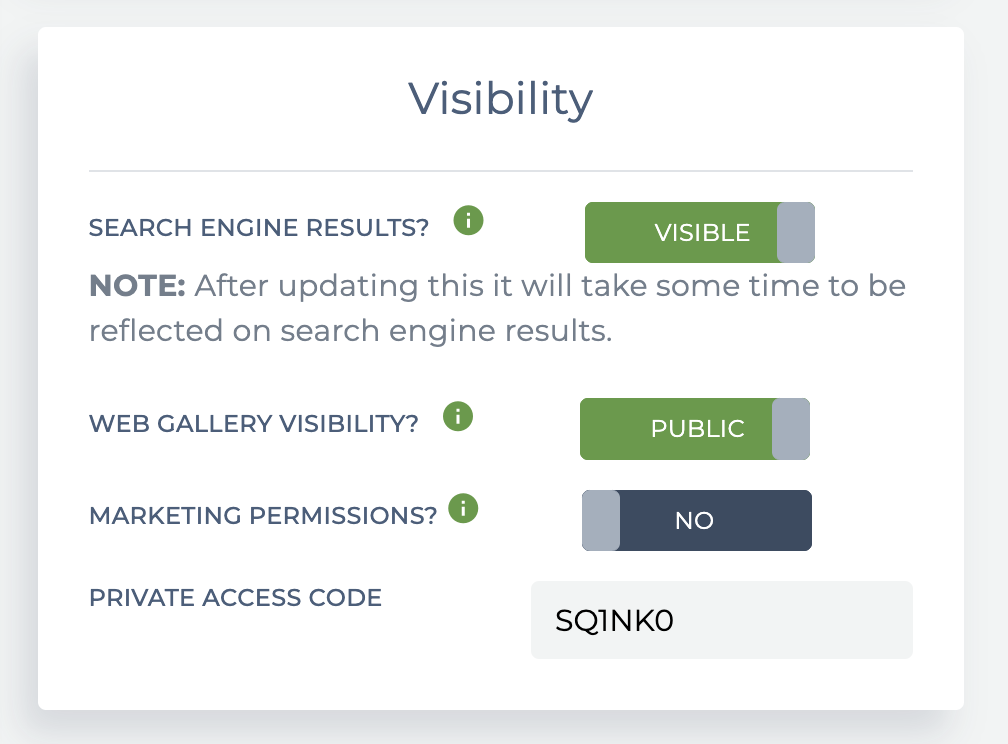Select the MARKETING PERMISSIONS? label

click(x=263, y=516)
